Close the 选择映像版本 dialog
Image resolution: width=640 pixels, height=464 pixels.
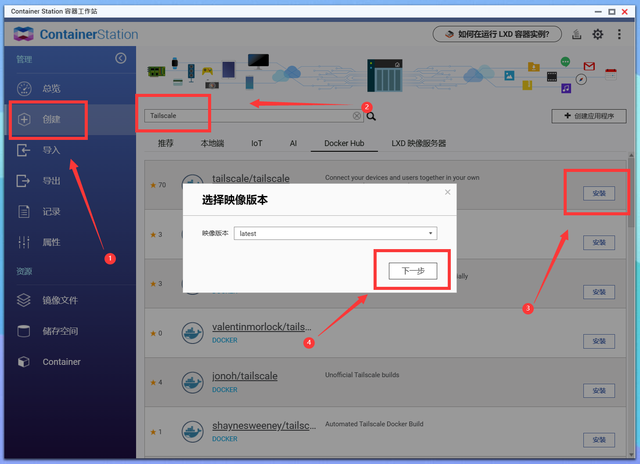[448, 192]
